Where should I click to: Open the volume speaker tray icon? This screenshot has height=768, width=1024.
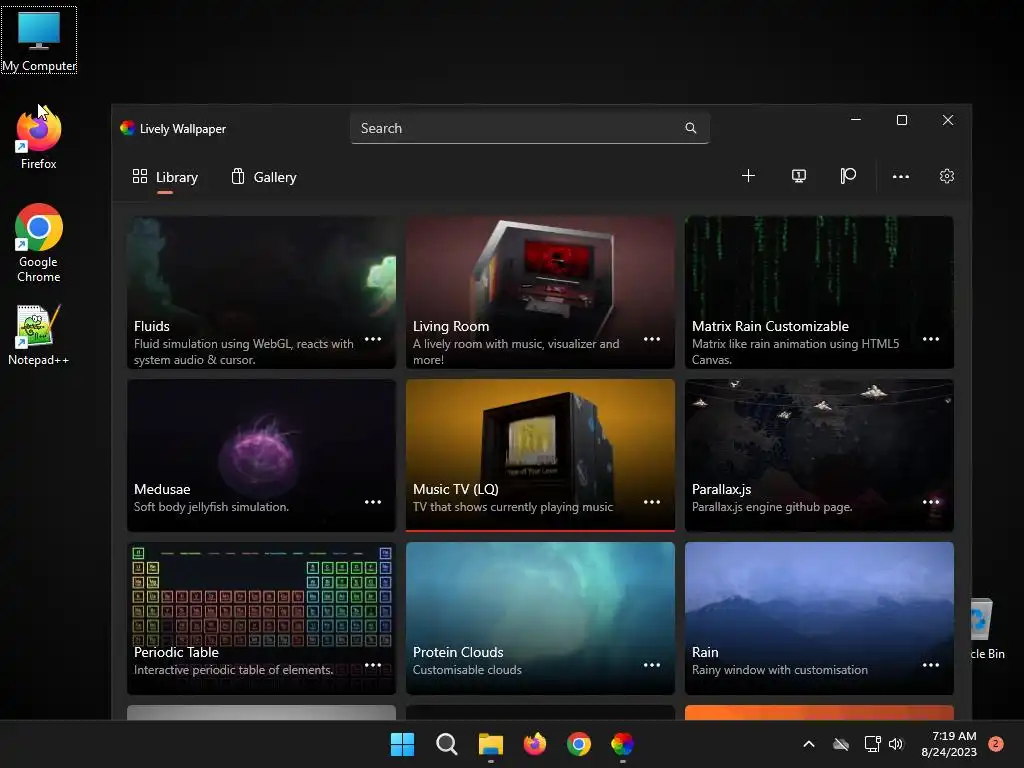point(896,744)
